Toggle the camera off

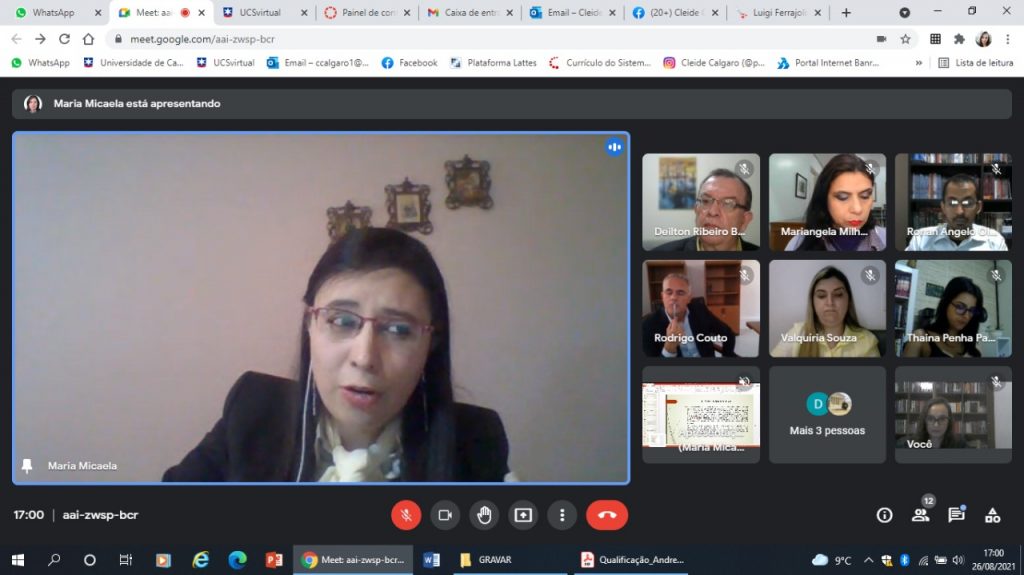445,515
